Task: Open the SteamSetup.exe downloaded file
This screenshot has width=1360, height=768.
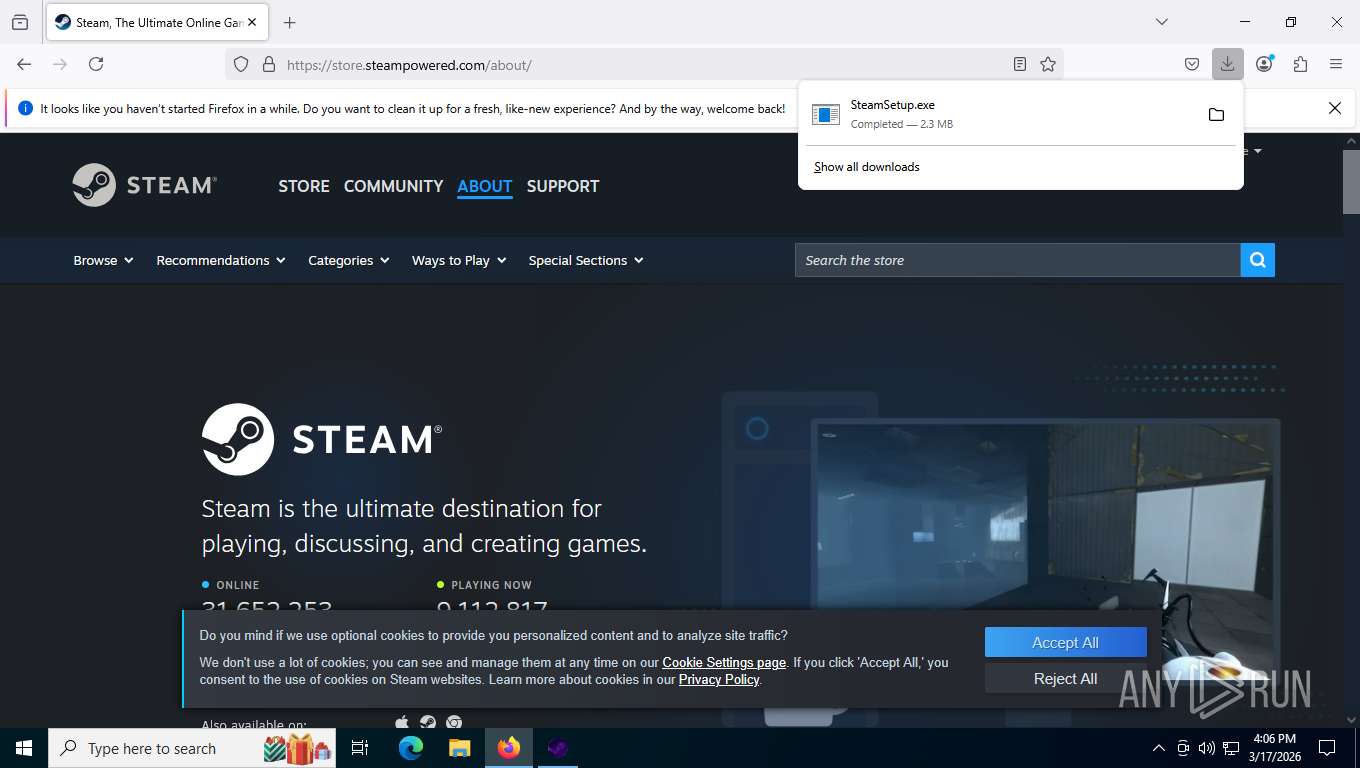Action: pyautogui.click(x=1000, y=114)
